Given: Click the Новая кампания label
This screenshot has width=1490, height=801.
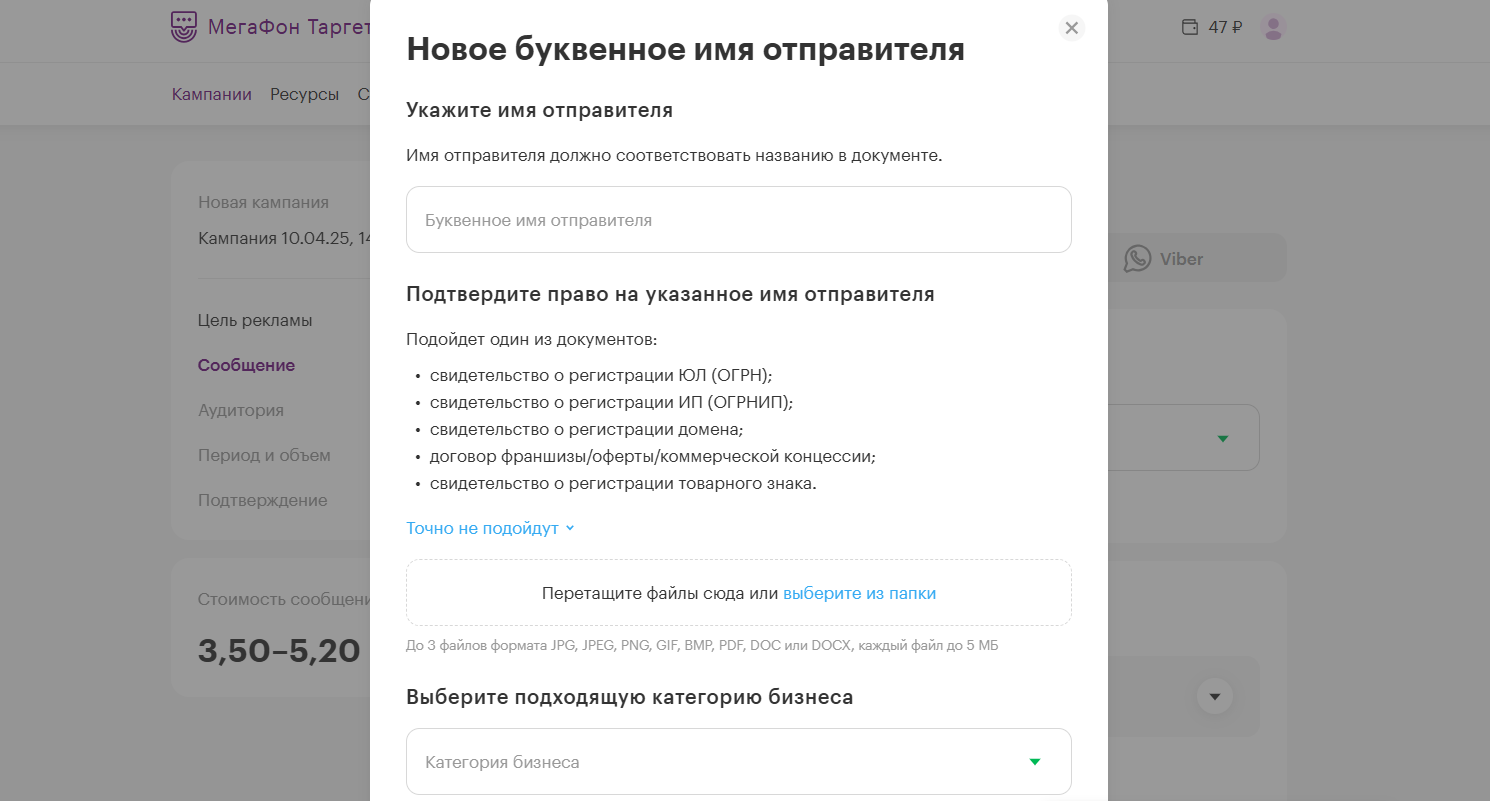Looking at the screenshot, I should [x=263, y=202].
